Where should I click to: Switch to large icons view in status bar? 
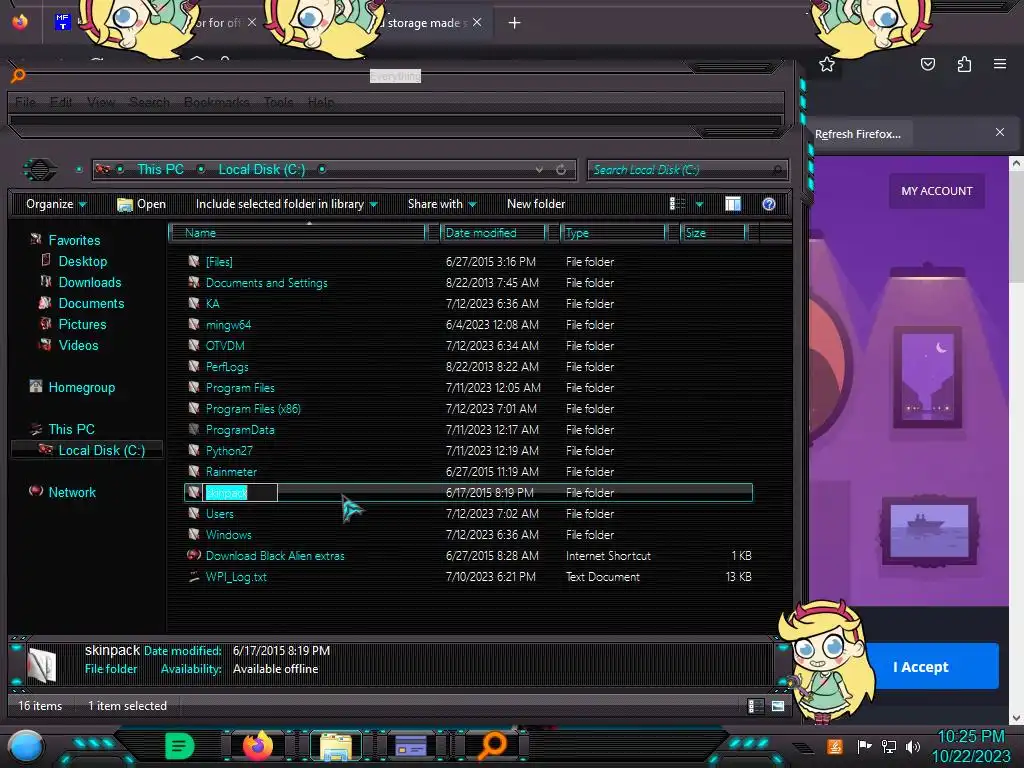coord(778,706)
